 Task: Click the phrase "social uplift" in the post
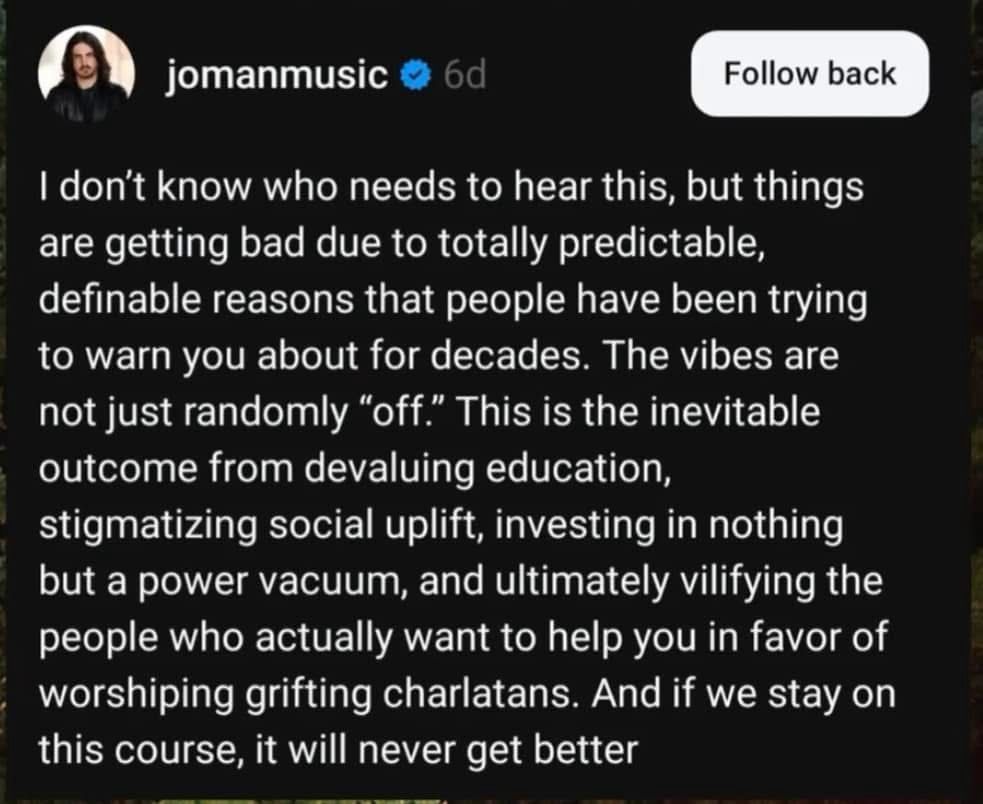(x=372, y=526)
